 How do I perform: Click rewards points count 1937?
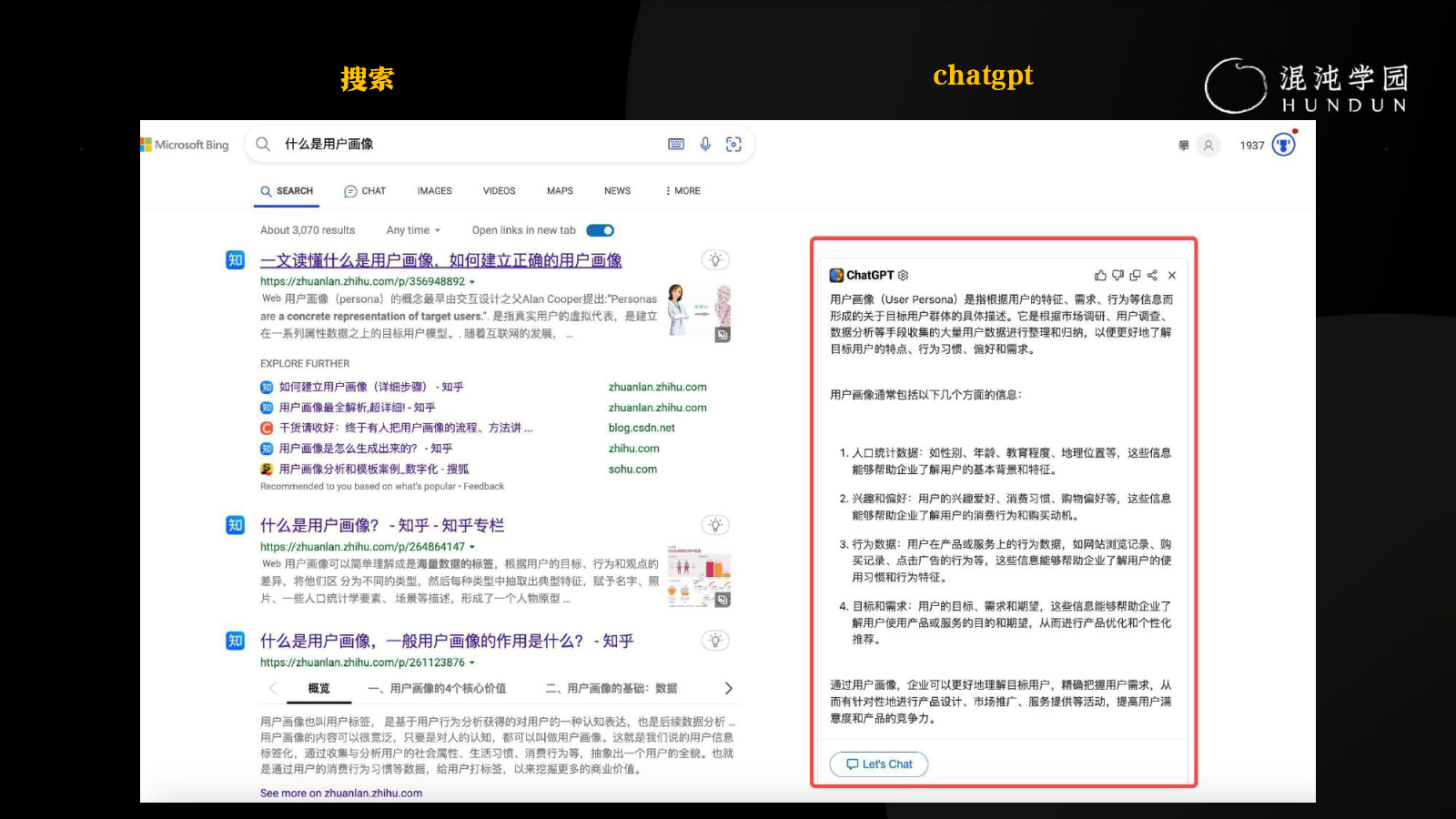(1252, 146)
